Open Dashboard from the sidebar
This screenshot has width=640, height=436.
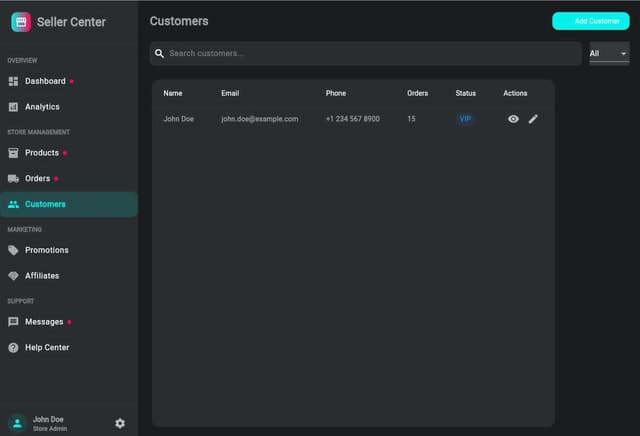click(x=45, y=81)
